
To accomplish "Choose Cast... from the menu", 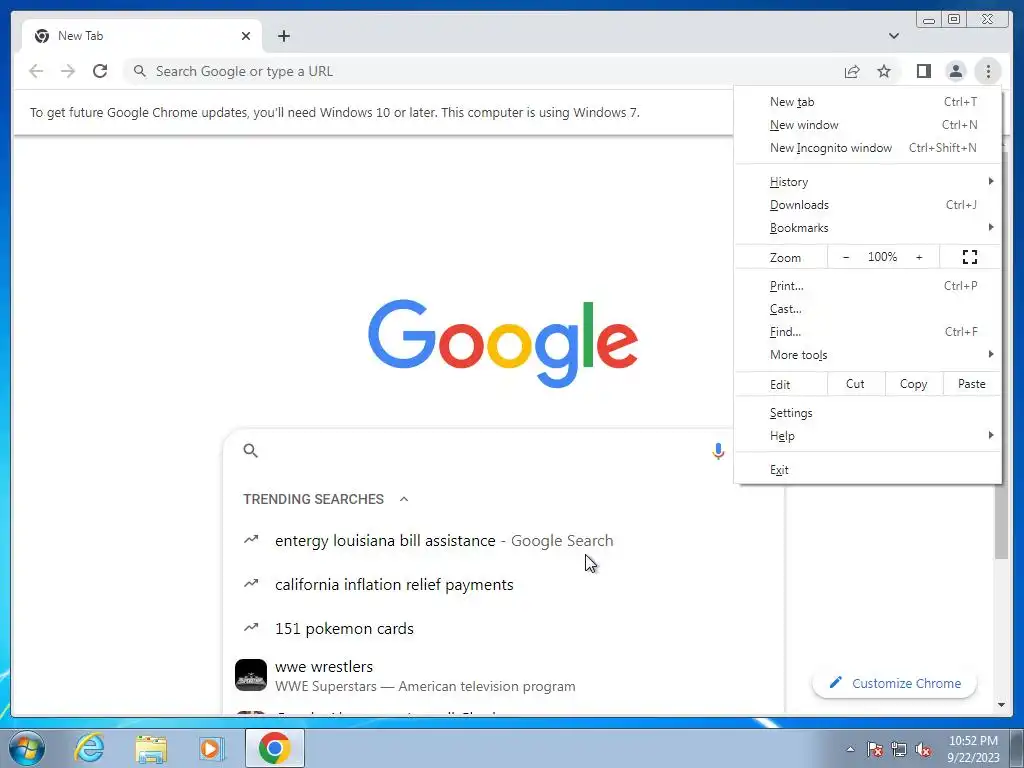I will [x=868, y=308].
